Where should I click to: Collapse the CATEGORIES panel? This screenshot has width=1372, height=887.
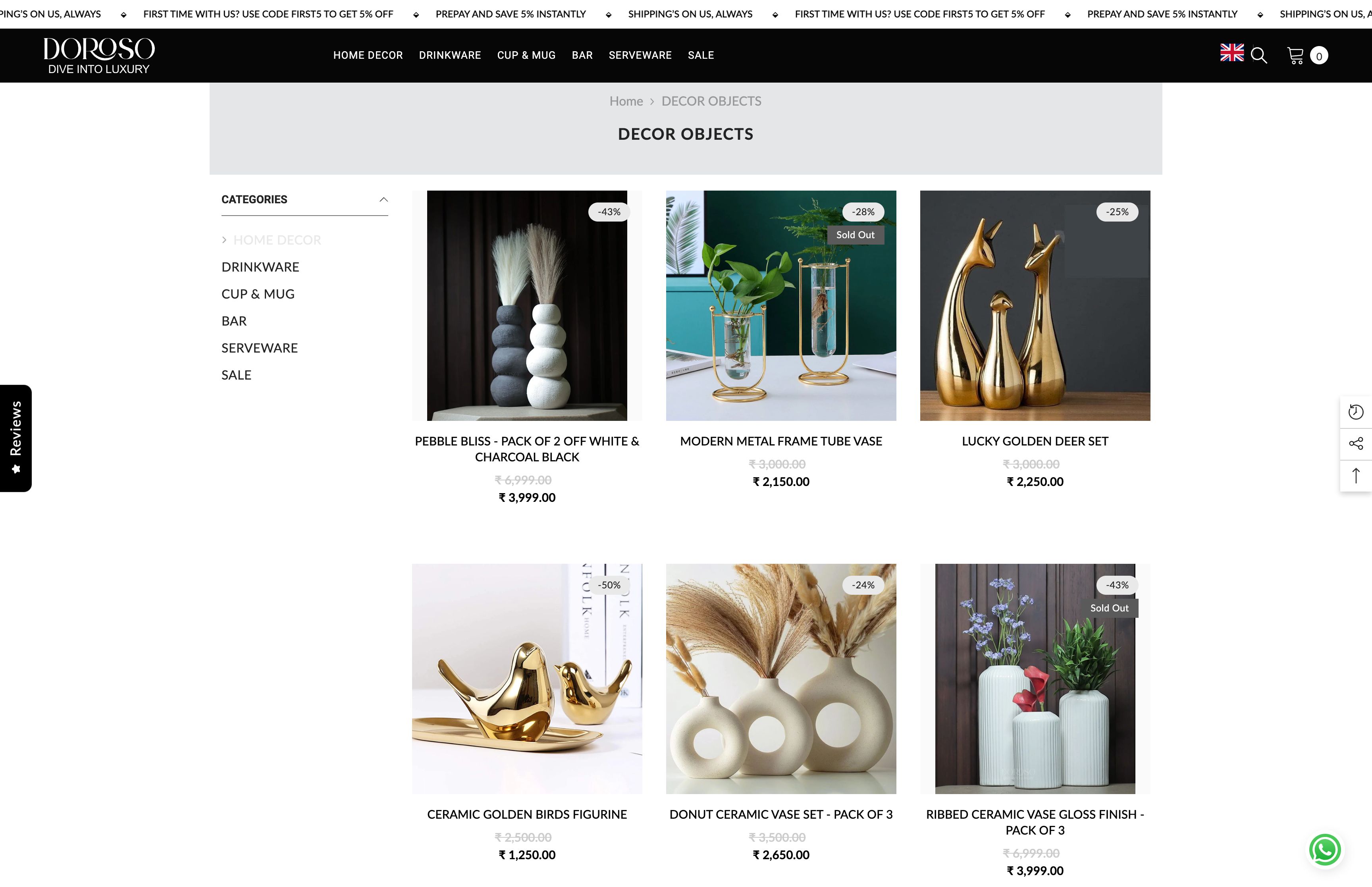click(383, 199)
